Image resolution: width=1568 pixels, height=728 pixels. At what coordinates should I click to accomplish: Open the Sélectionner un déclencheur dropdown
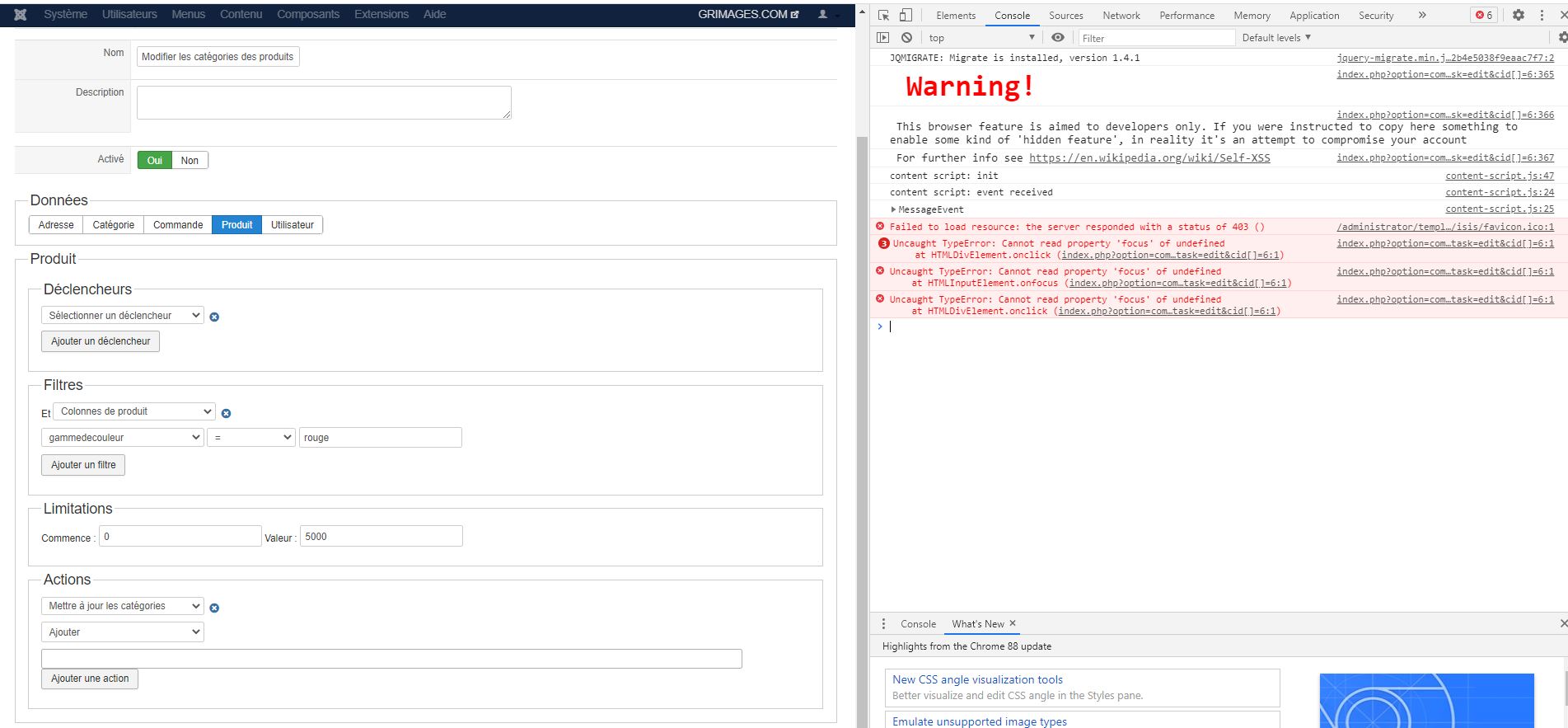click(x=122, y=315)
